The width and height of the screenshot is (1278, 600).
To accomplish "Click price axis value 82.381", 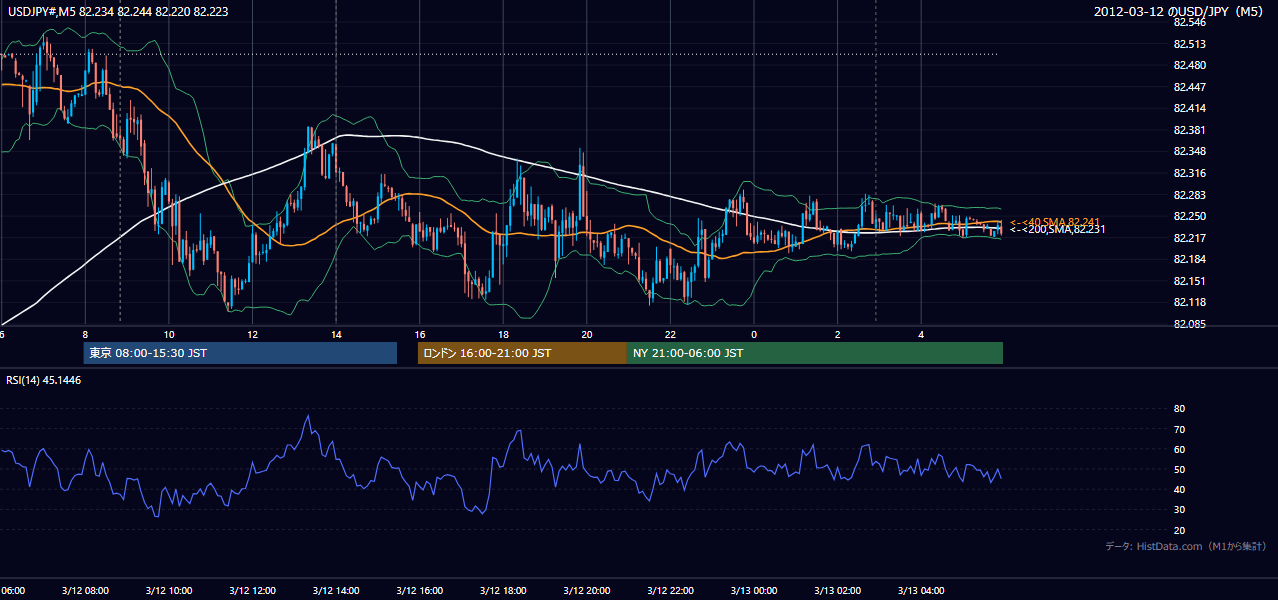I will [x=1189, y=130].
